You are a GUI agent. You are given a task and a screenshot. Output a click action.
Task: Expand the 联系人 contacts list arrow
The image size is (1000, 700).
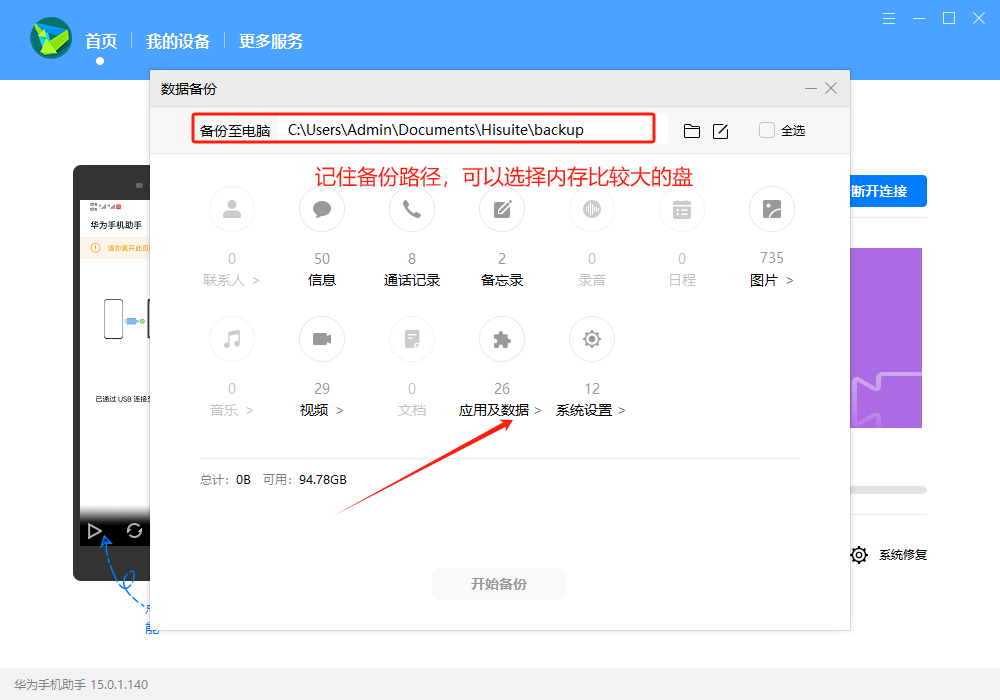pyautogui.click(x=256, y=281)
